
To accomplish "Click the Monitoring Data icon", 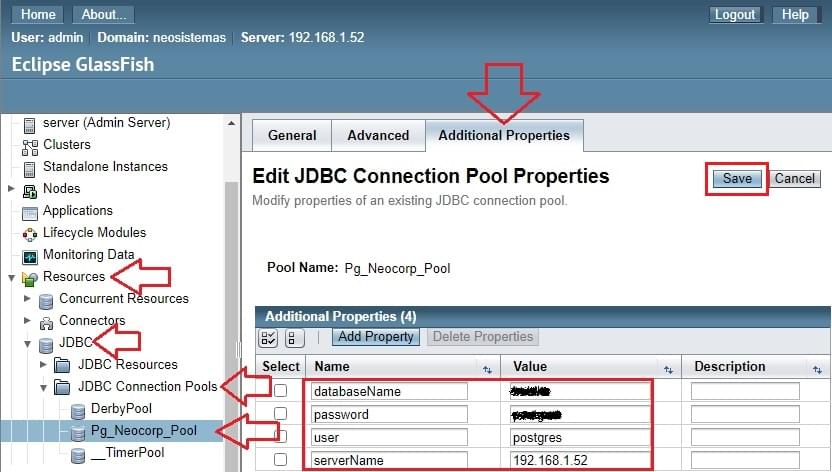I will point(29,255).
